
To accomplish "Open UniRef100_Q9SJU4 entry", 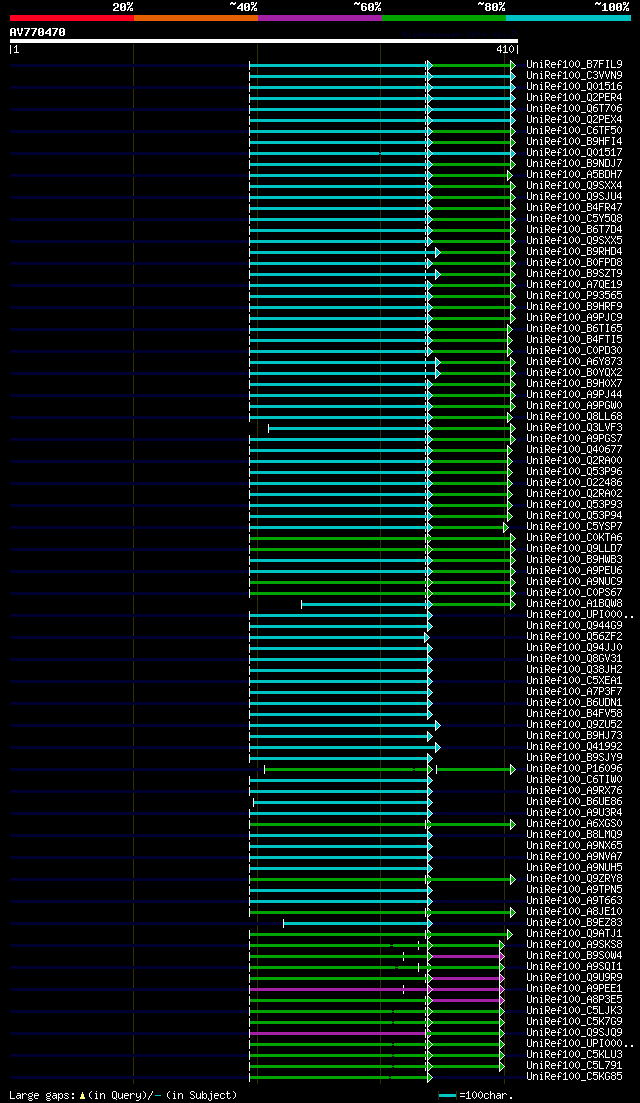I will [x=574, y=196].
